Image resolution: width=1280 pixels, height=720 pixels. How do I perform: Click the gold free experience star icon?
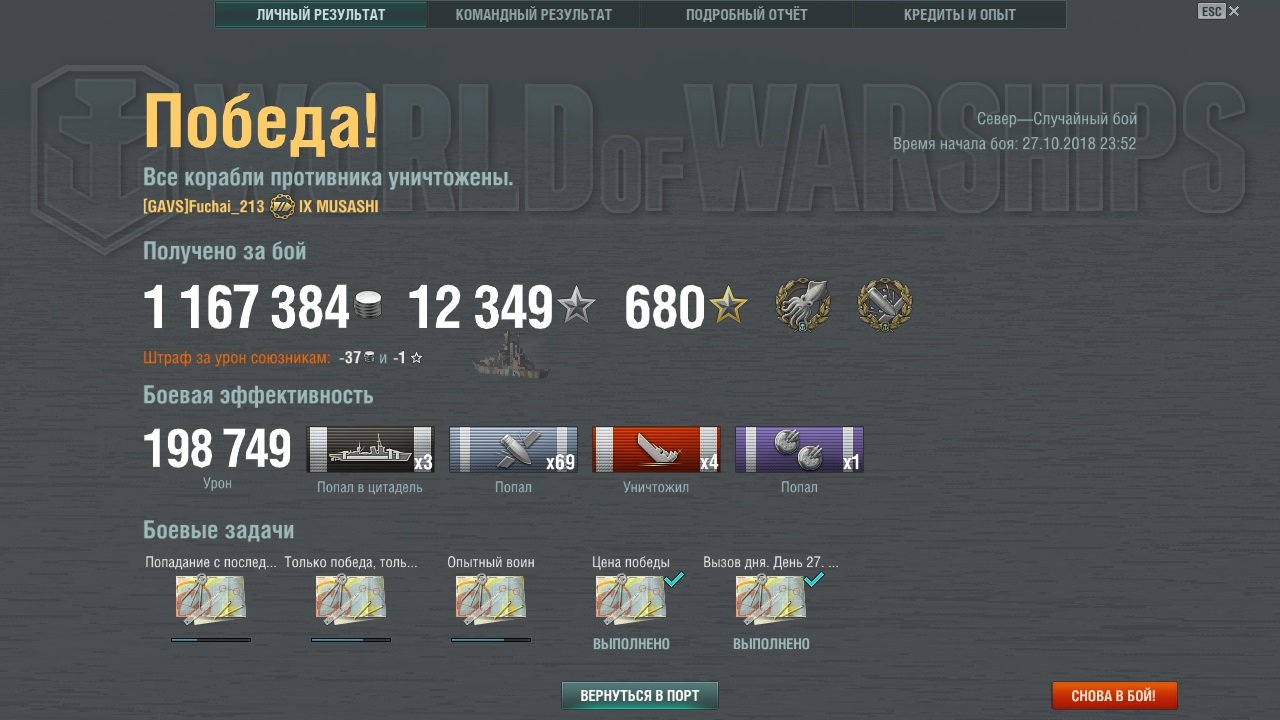pyautogui.click(x=728, y=306)
